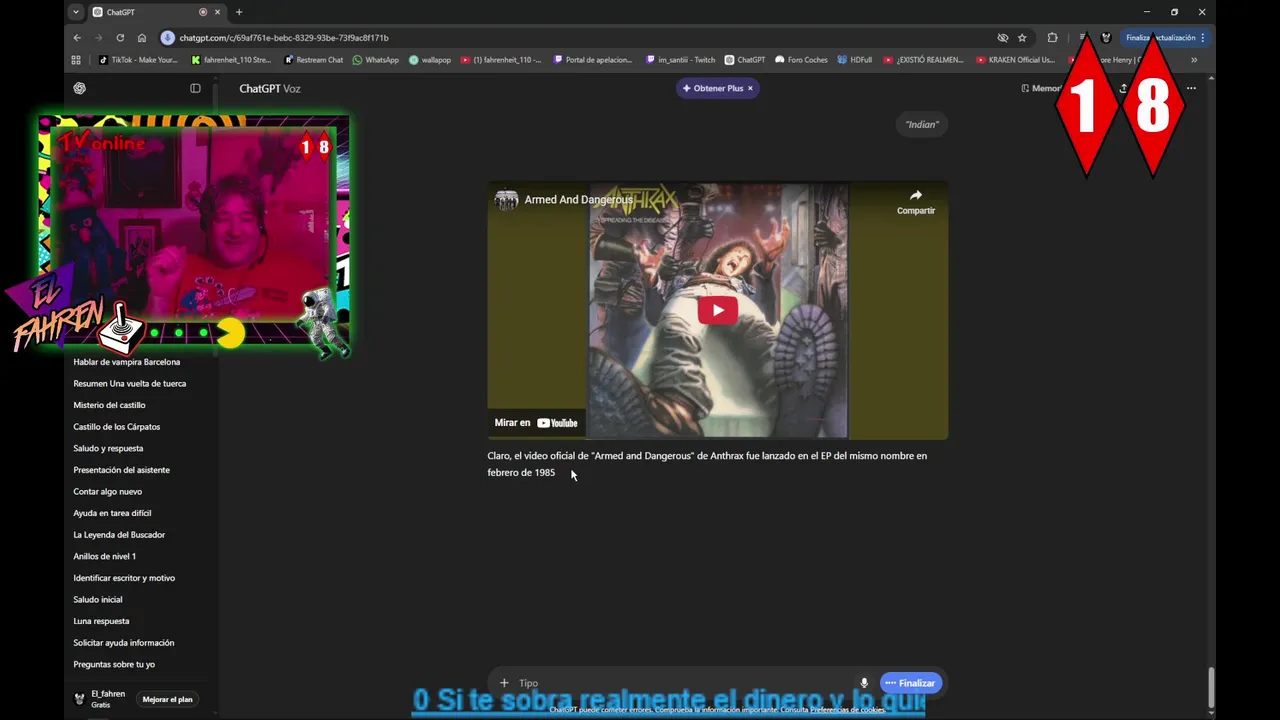Close the ChatGPT browser tab

coord(217,12)
